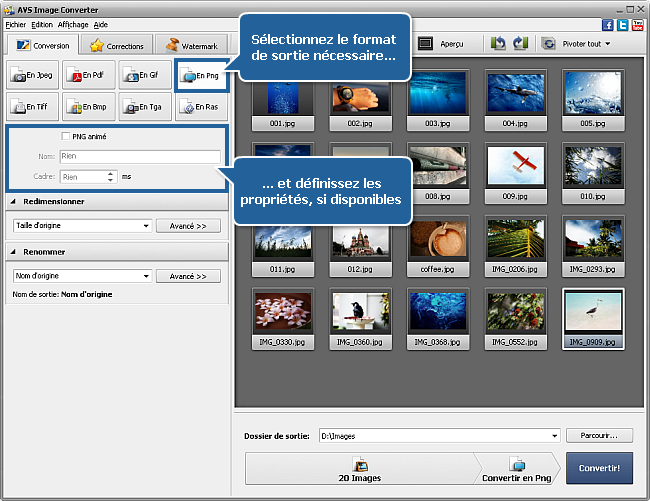Image resolution: width=650 pixels, height=501 pixels.
Task: Open the Fichier menu
Action: pyautogui.click(x=16, y=25)
